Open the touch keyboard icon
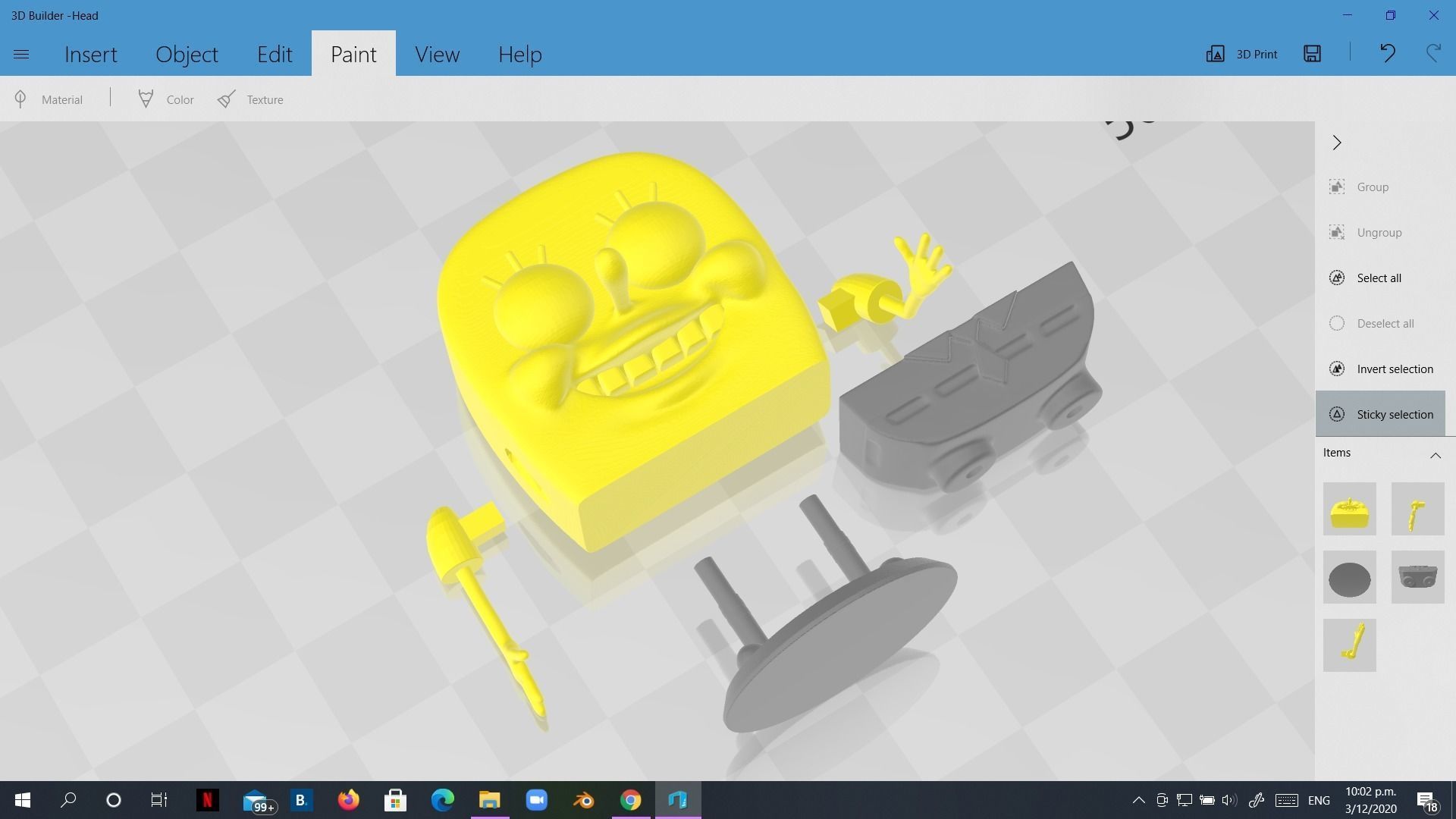This screenshot has height=819, width=1456. (1286, 800)
